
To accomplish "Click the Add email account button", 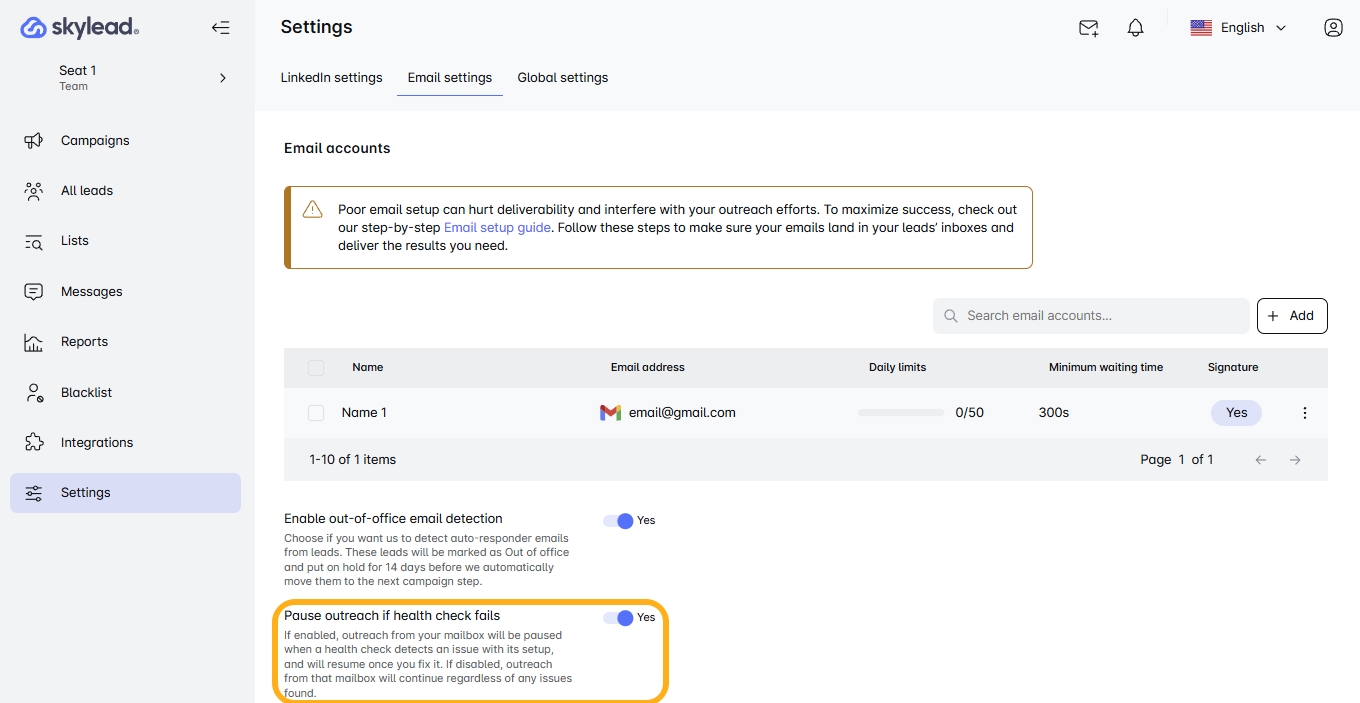I will [1292, 316].
